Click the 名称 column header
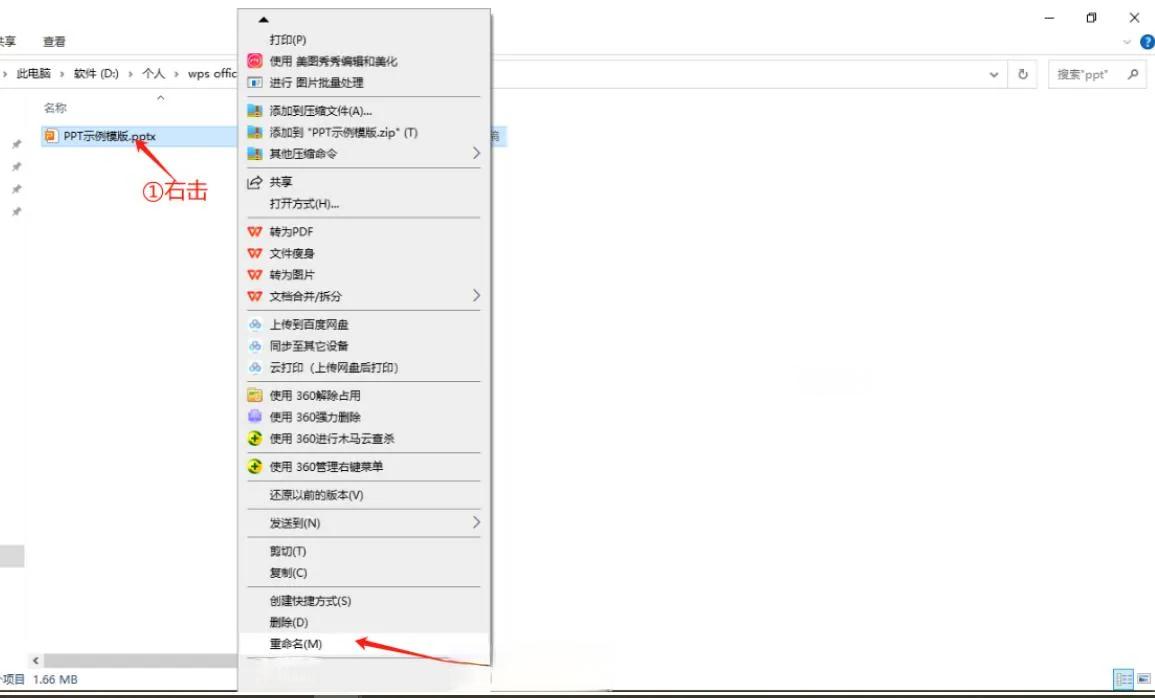1155x698 pixels. pos(55,108)
